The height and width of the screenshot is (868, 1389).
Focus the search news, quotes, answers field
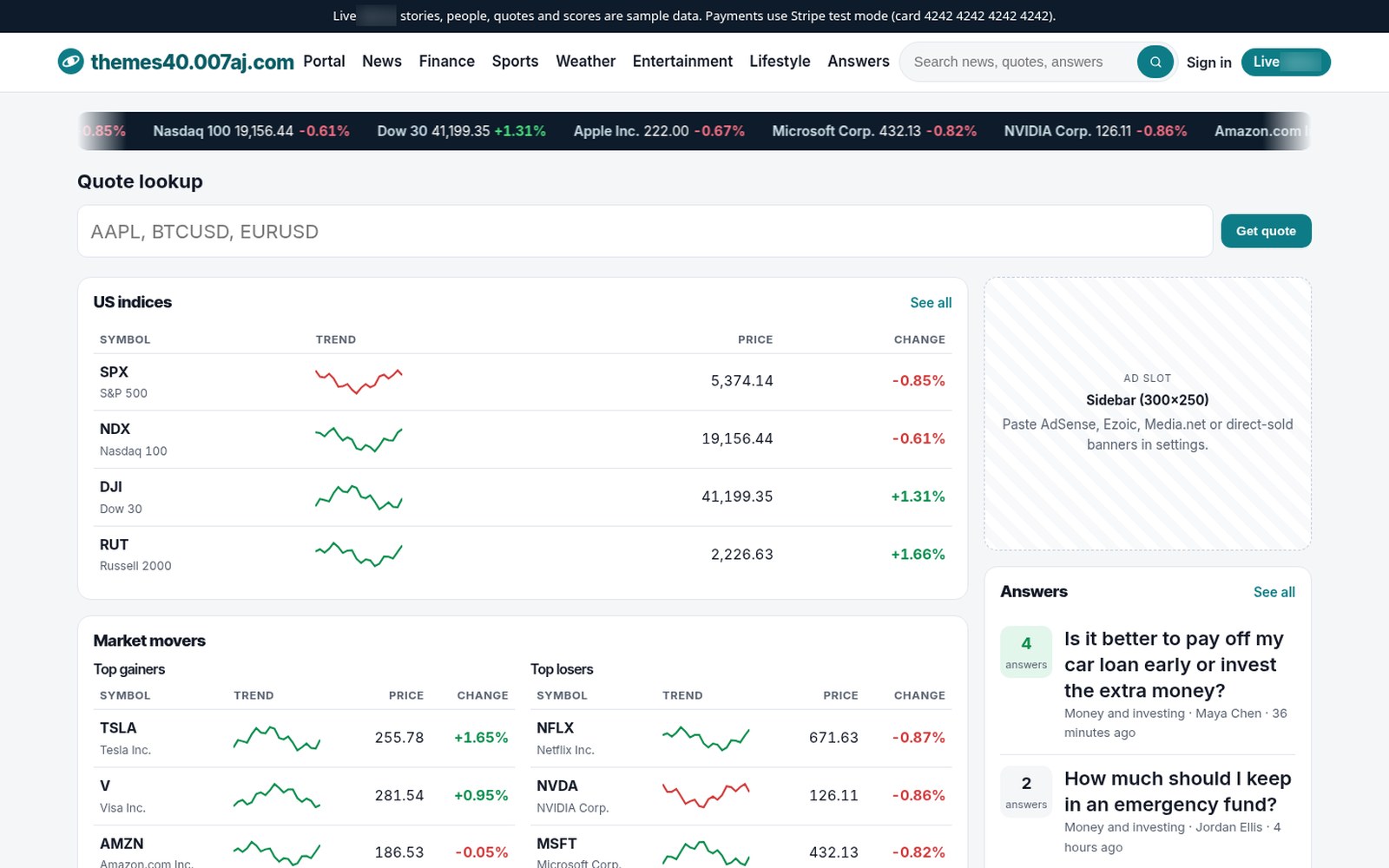point(1020,62)
